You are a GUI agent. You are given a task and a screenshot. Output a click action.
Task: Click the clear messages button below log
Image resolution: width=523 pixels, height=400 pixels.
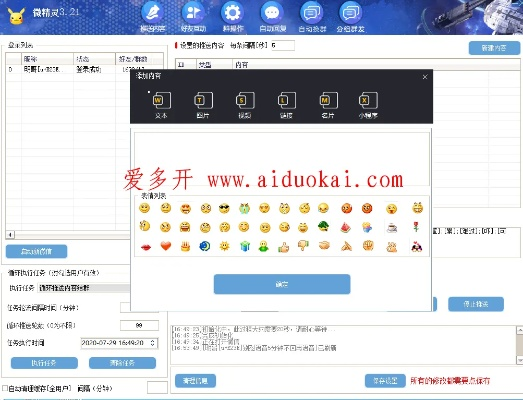(x=195, y=381)
